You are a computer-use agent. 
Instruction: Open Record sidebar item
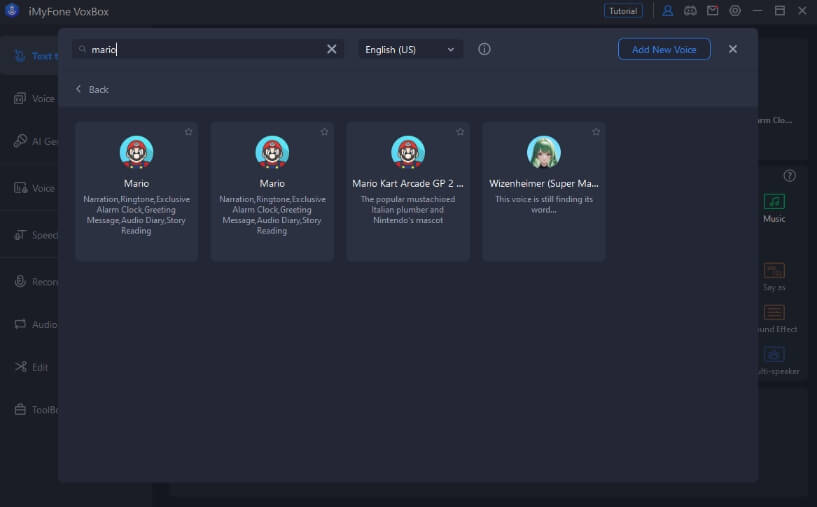[x=35, y=282]
